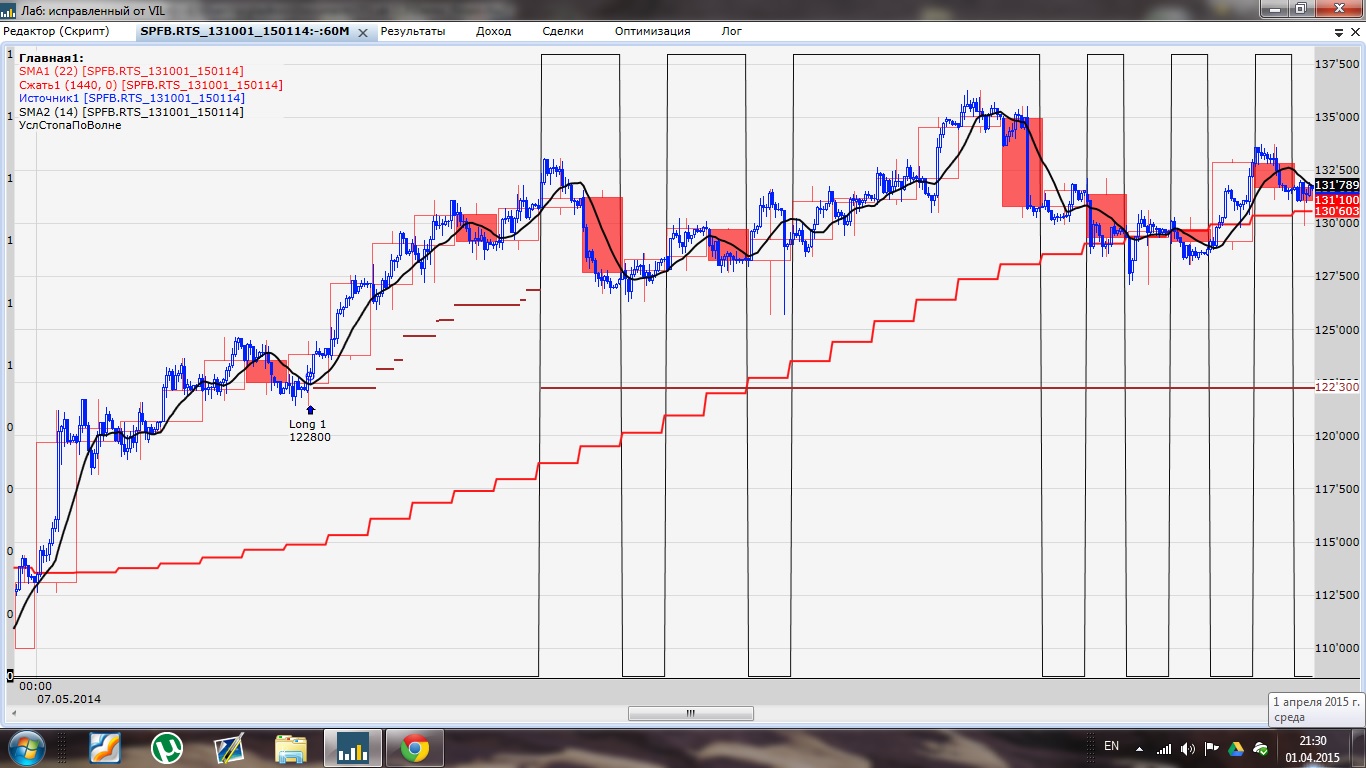Click the Long 1 entry arrow marker
This screenshot has height=768, width=1366.
click(310, 409)
